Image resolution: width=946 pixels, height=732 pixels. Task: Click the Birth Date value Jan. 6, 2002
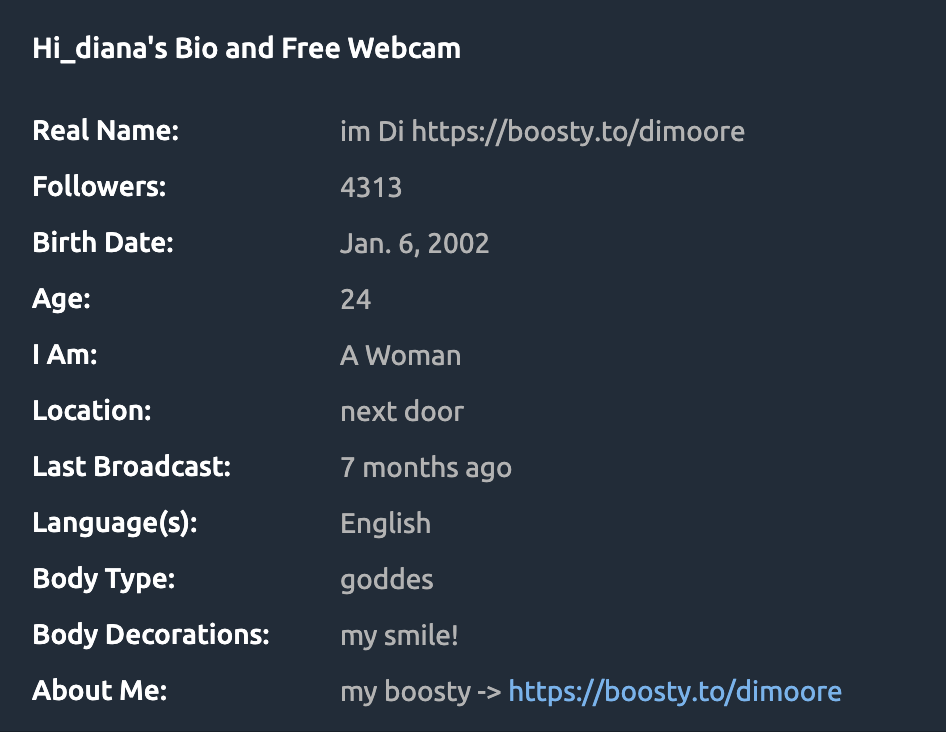(414, 244)
